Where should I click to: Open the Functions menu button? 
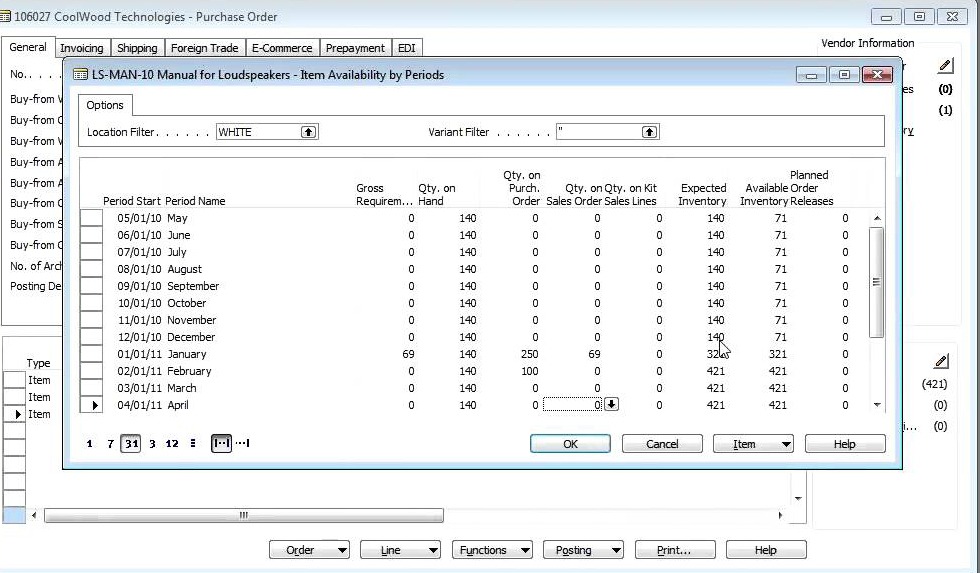[x=492, y=550]
